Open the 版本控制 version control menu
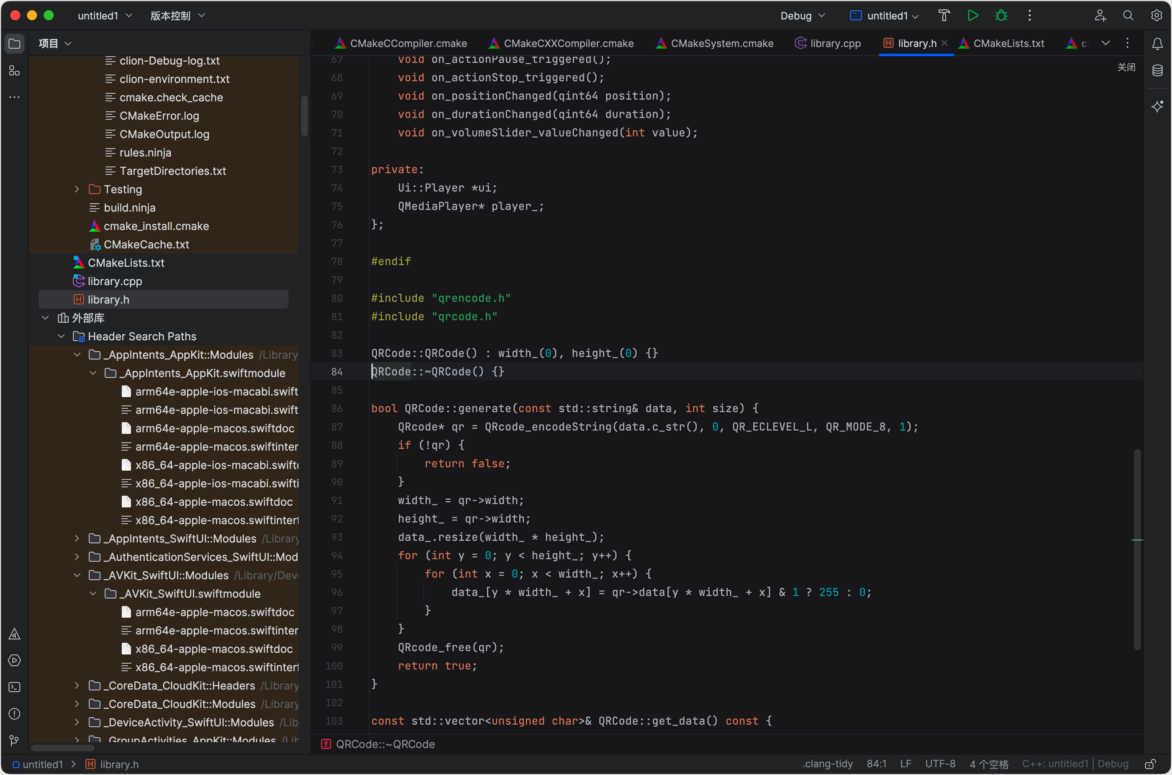1172x775 pixels. tap(177, 16)
